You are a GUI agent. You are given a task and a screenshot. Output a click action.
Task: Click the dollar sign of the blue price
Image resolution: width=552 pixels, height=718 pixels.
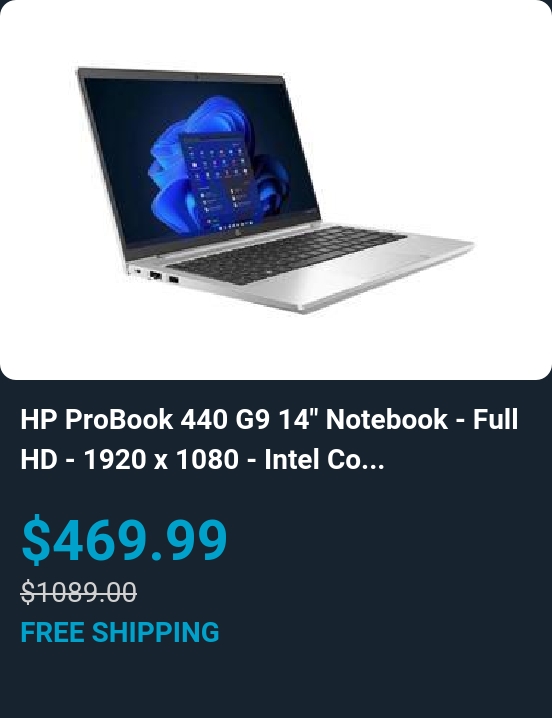pyautogui.click(x=36, y=539)
